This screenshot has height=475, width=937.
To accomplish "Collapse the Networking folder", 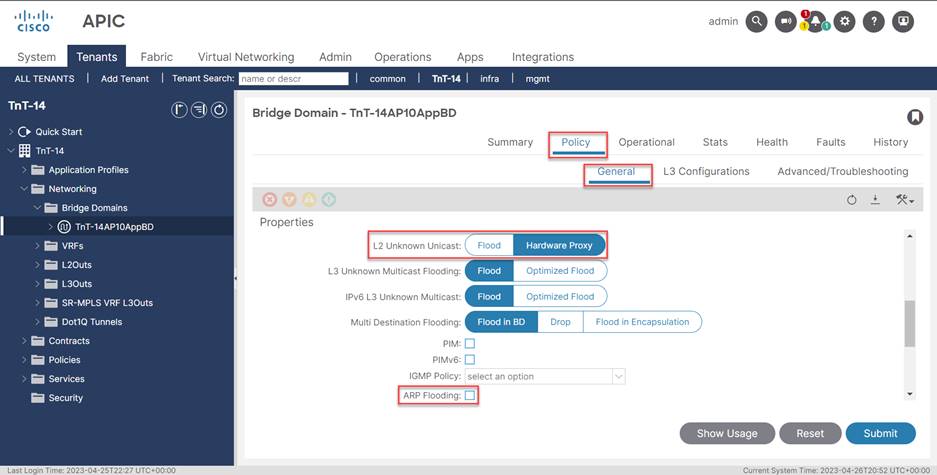I will (24, 189).
